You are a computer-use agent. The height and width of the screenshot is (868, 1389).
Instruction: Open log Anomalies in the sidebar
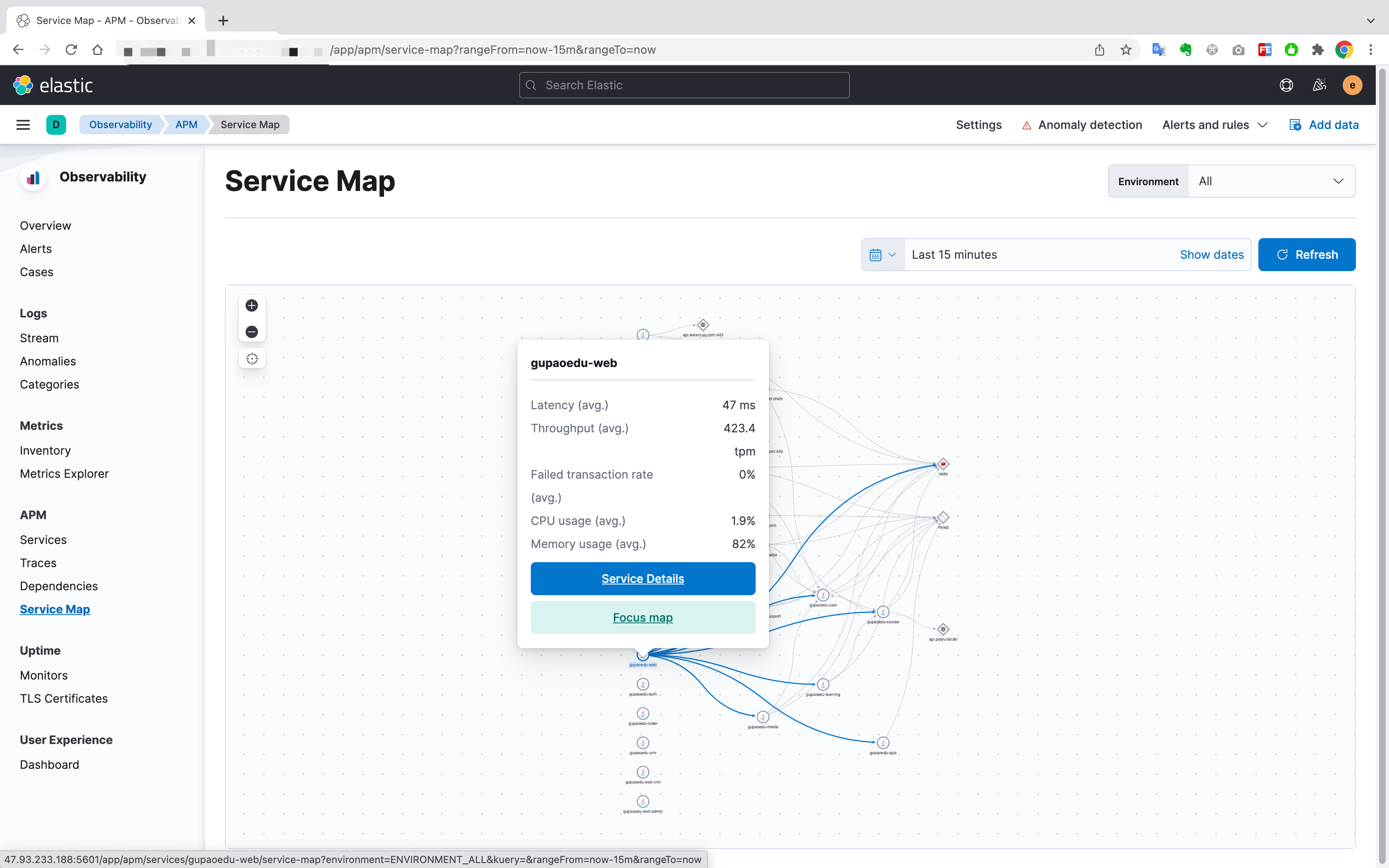click(x=48, y=361)
